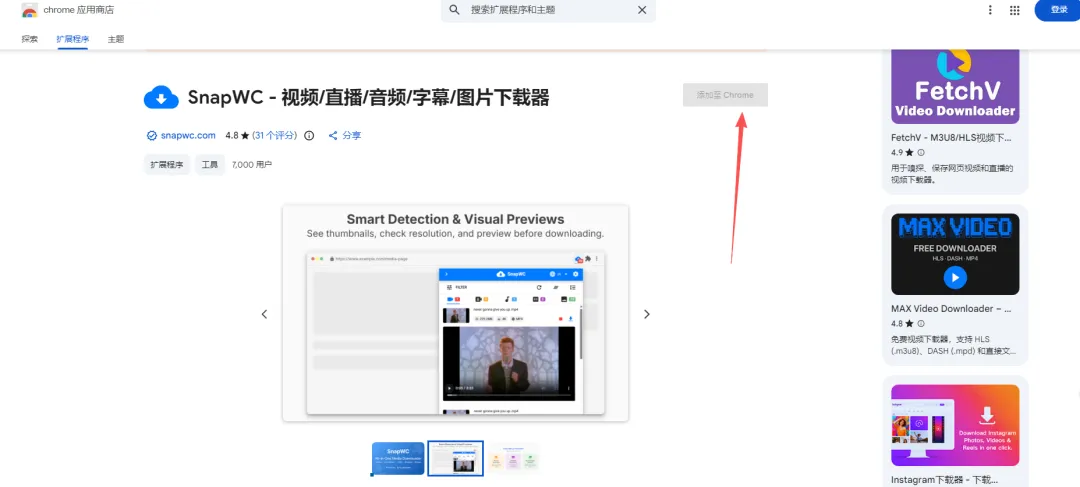
Task: Switch to the 主题 tab
Action: 116,39
